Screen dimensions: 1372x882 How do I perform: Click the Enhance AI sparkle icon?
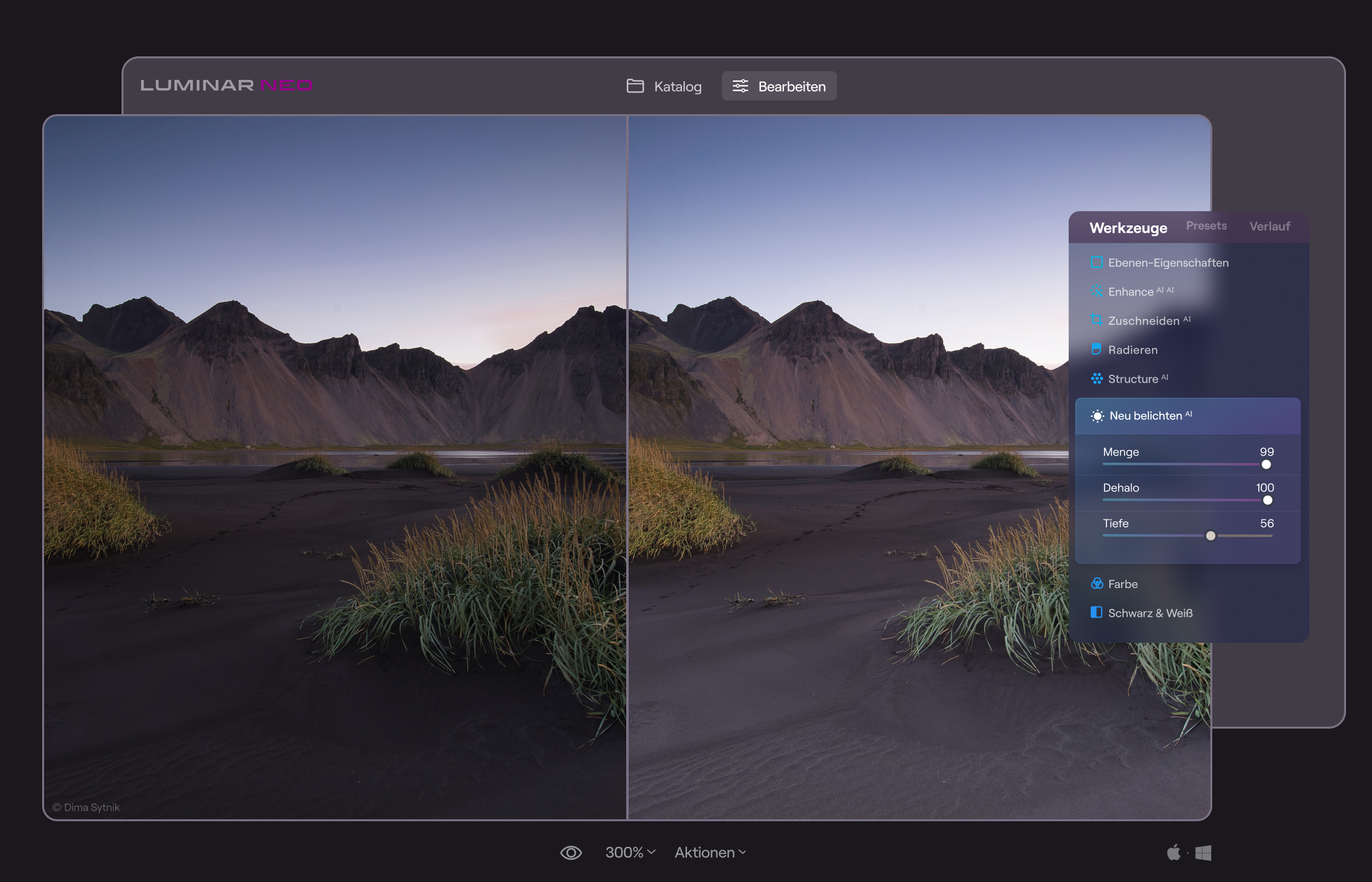point(1097,291)
